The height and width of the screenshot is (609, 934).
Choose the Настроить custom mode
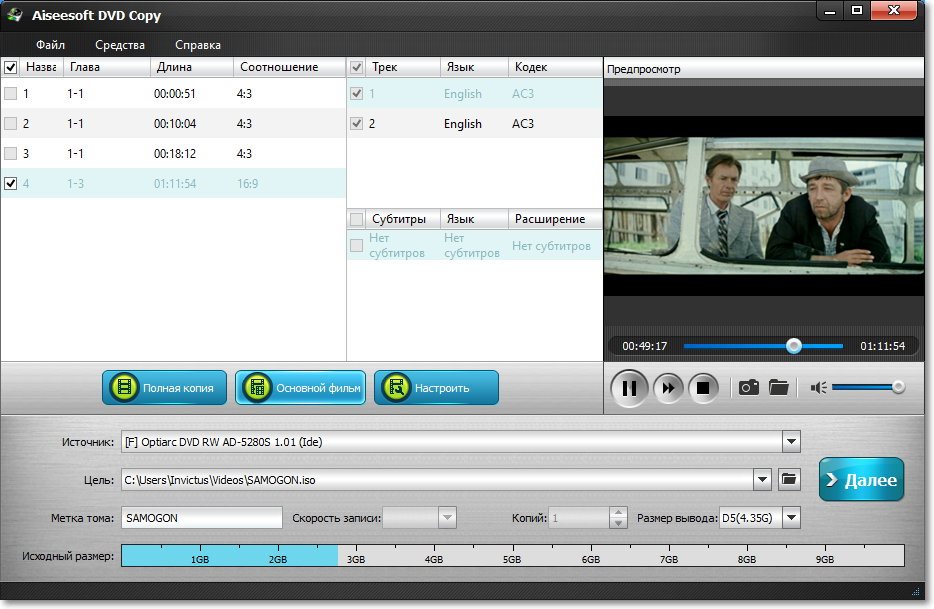coord(436,387)
